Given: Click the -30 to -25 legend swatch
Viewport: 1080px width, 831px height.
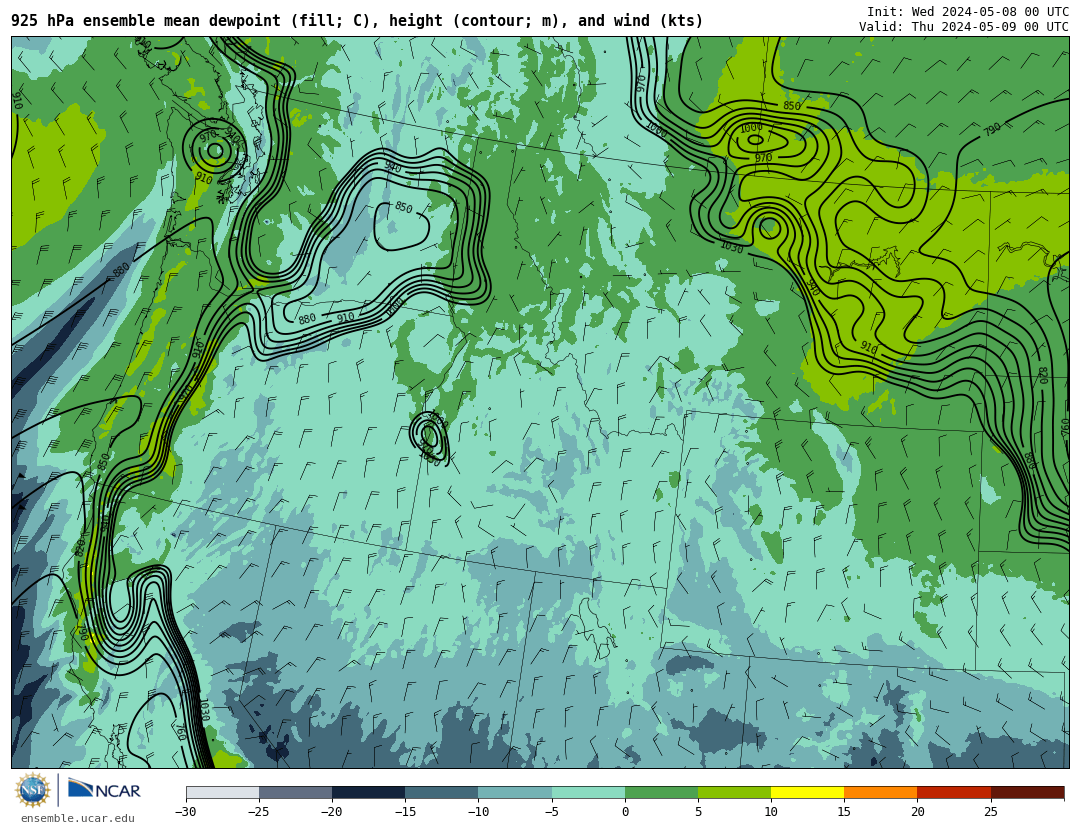Looking at the screenshot, I should (222, 792).
